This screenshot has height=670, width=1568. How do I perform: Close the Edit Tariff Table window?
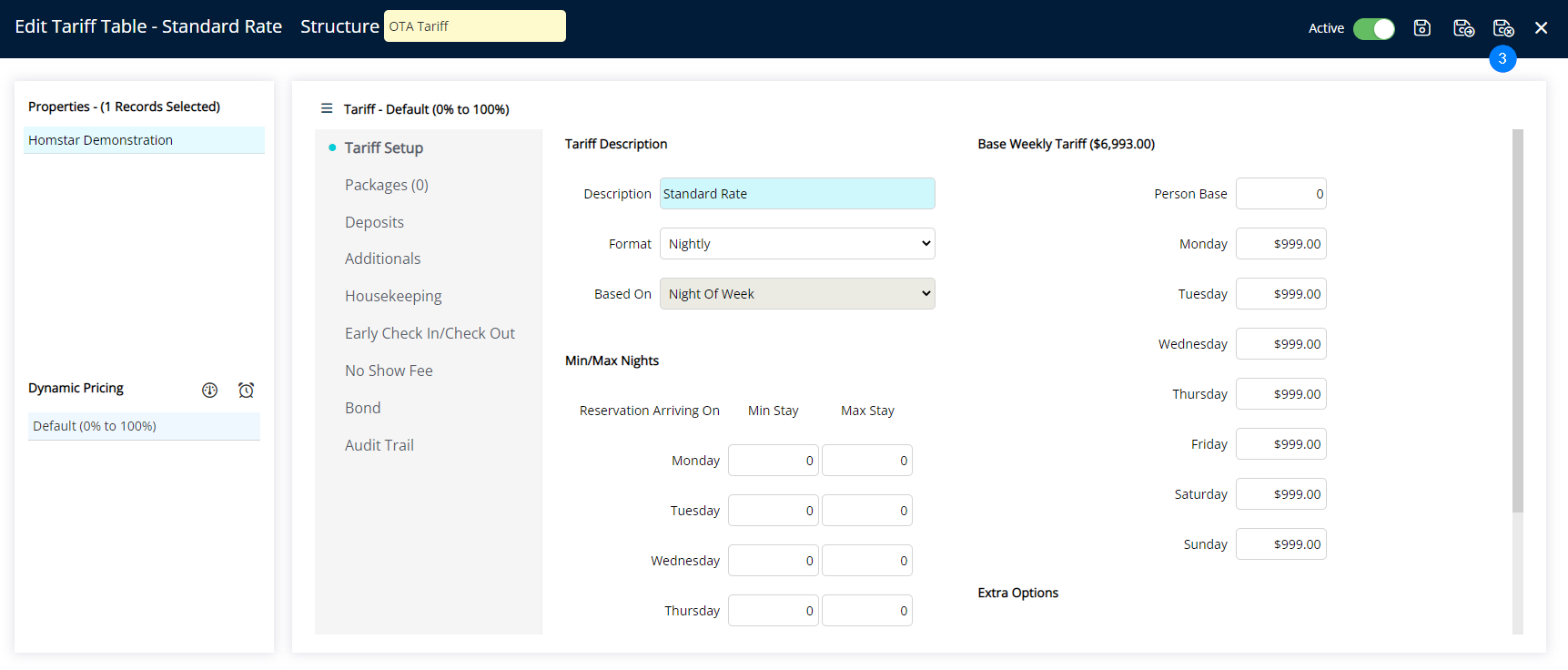1541,28
